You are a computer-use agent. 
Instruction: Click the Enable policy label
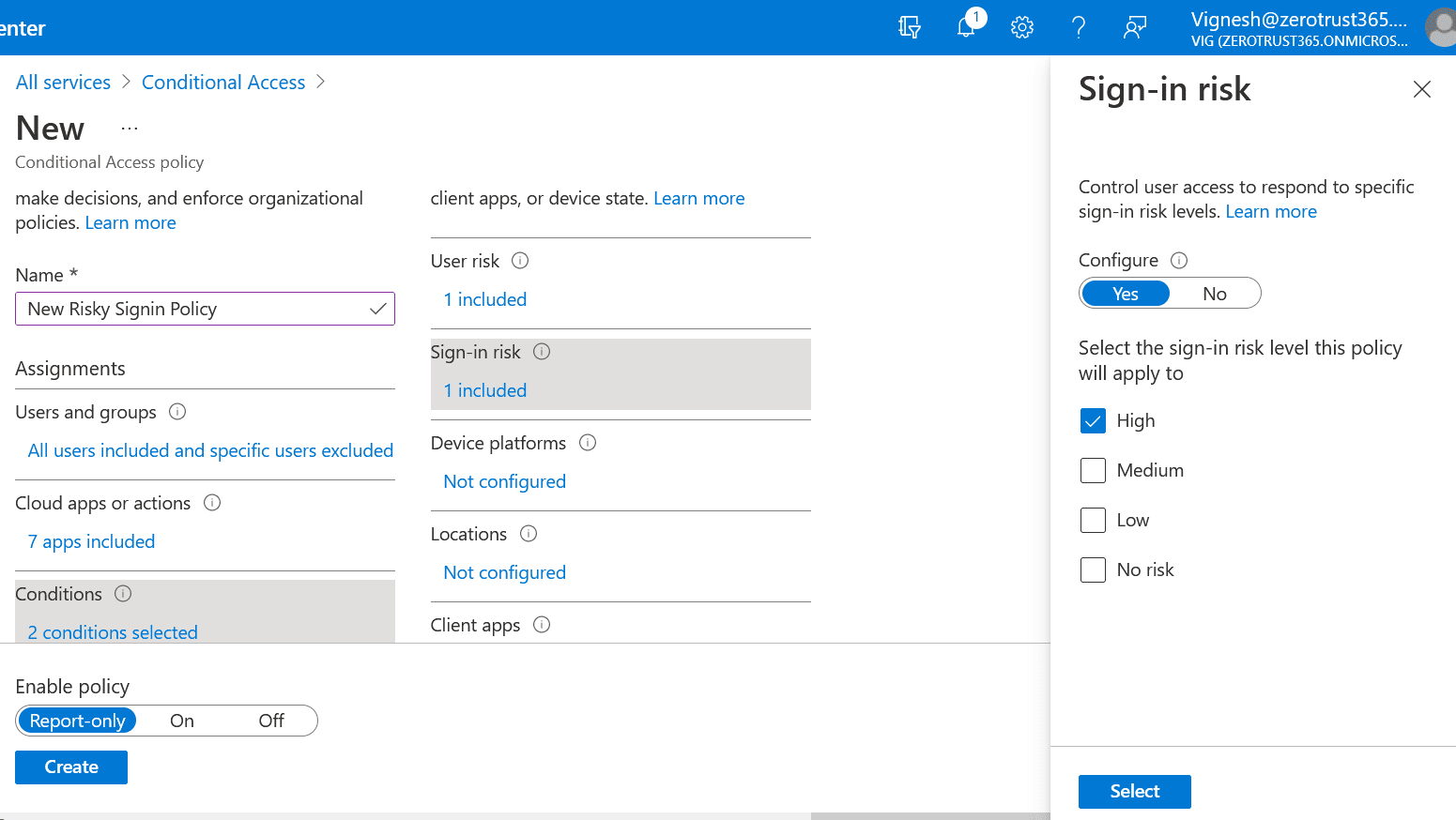tap(72, 687)
